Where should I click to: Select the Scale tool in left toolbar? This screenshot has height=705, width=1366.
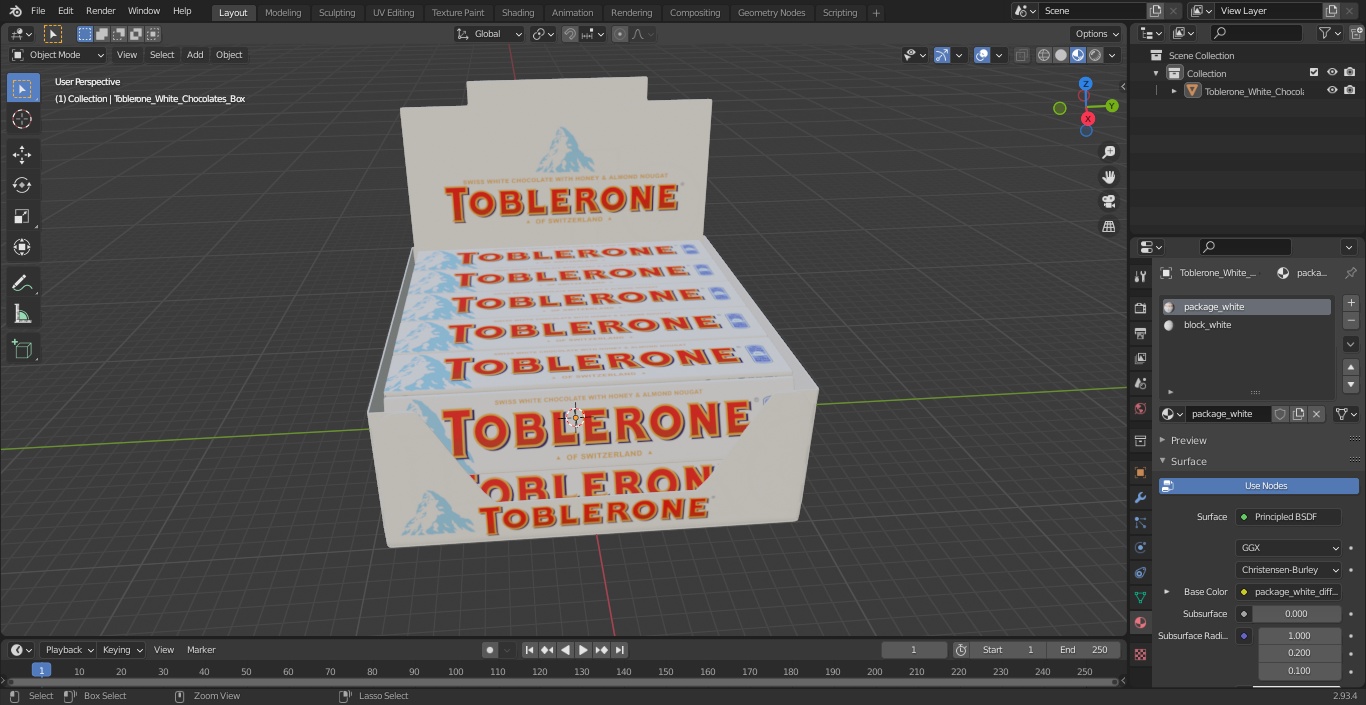(x=22, y=216)
